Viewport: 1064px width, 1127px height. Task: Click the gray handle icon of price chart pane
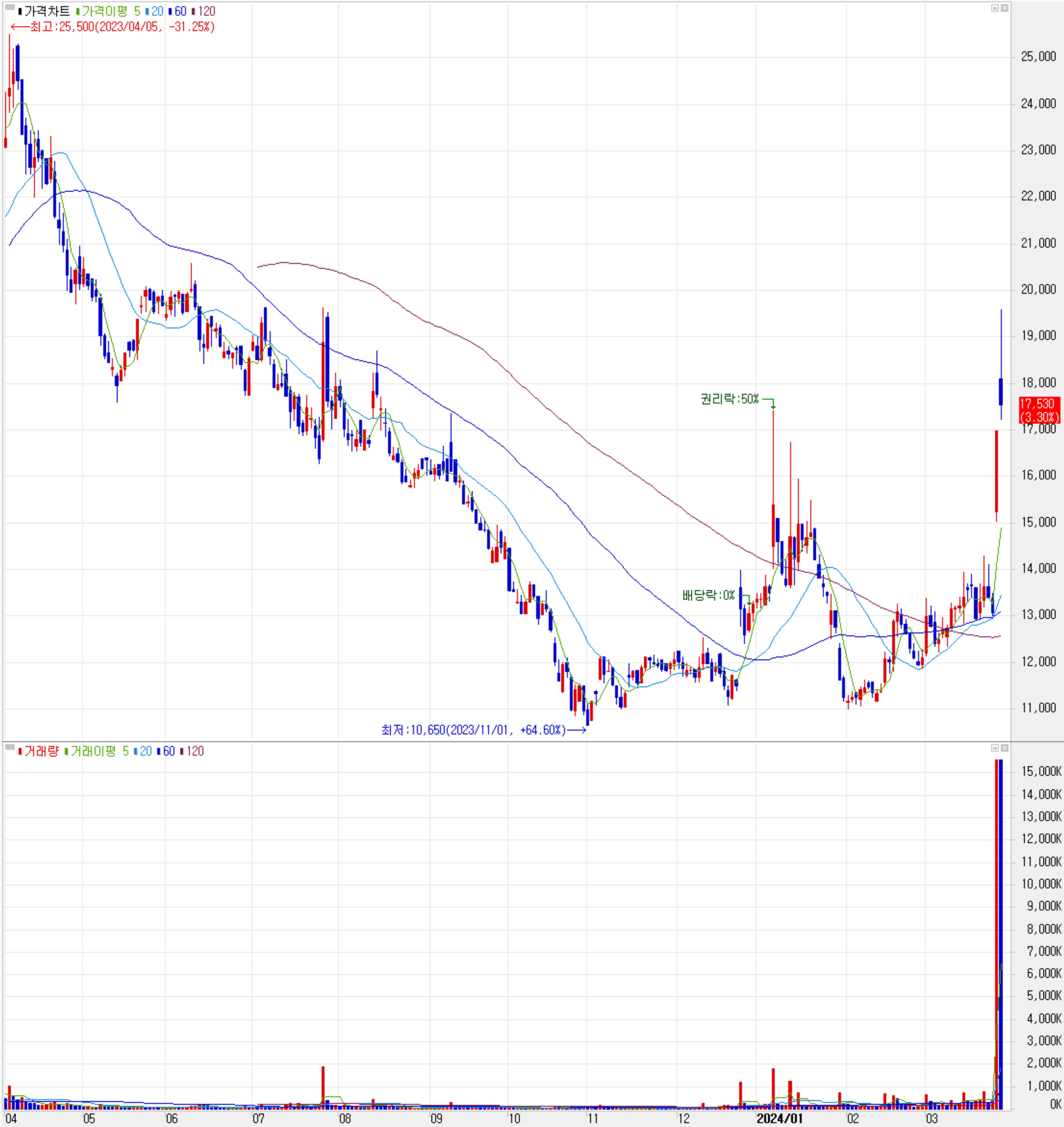(10, 7)
